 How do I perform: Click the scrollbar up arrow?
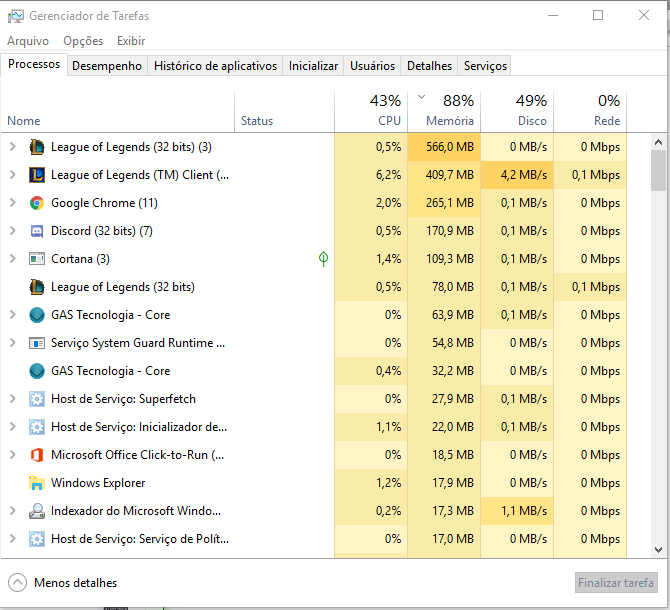(658, 142)
